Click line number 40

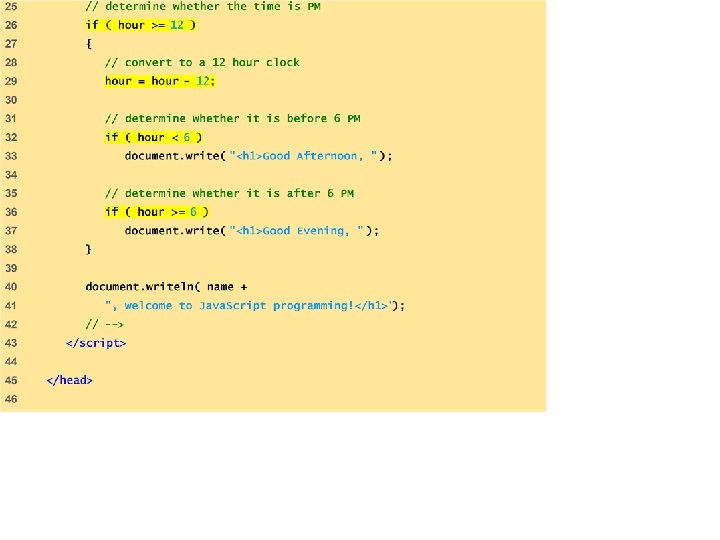coord(11,287)
